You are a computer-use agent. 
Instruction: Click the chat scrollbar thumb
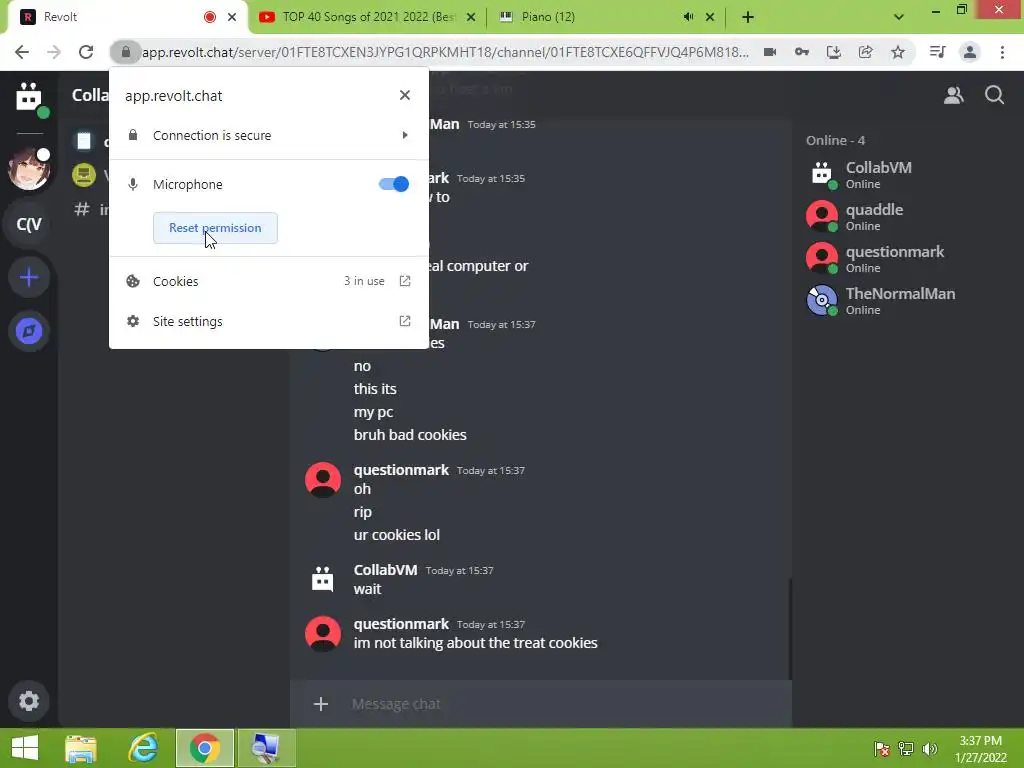(x=790, y=628)
